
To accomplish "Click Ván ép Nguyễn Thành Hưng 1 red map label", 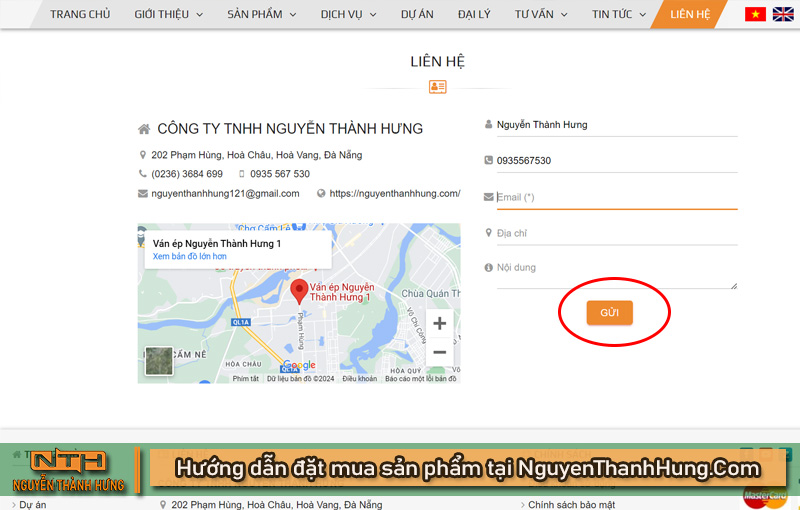I will [341, 292].
